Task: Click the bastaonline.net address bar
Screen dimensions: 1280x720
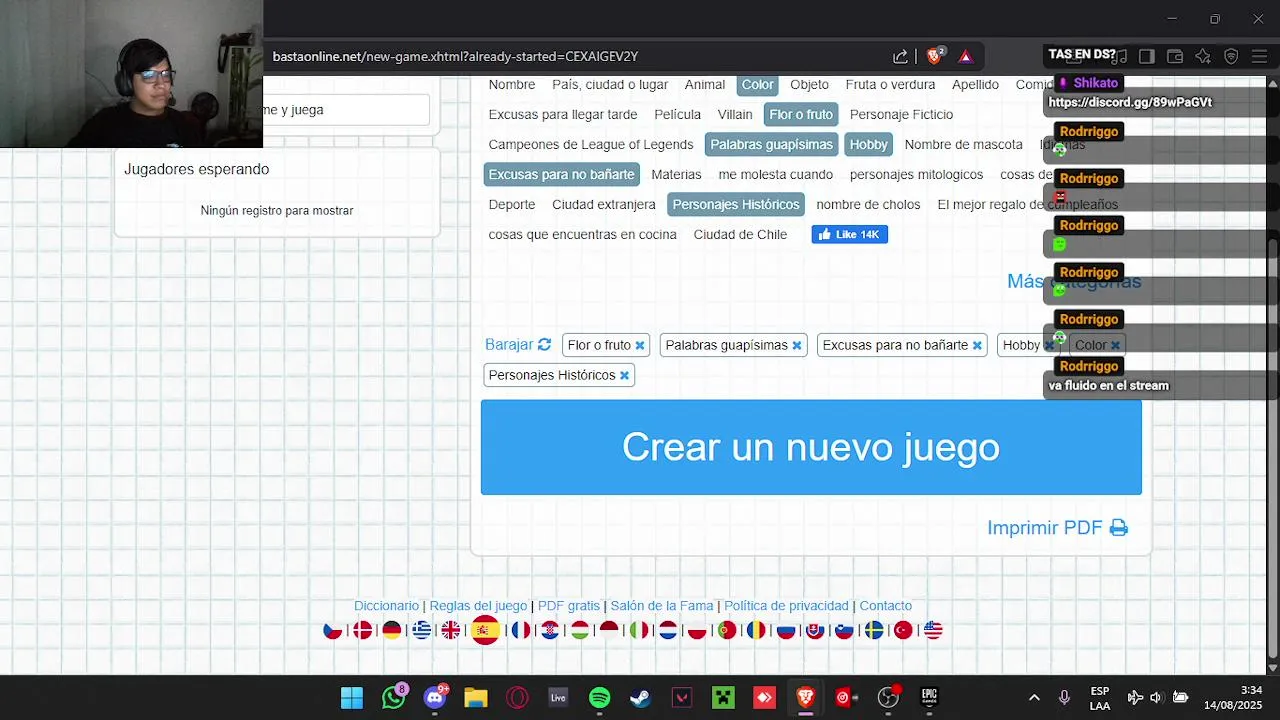Action: tap(455, 57)
